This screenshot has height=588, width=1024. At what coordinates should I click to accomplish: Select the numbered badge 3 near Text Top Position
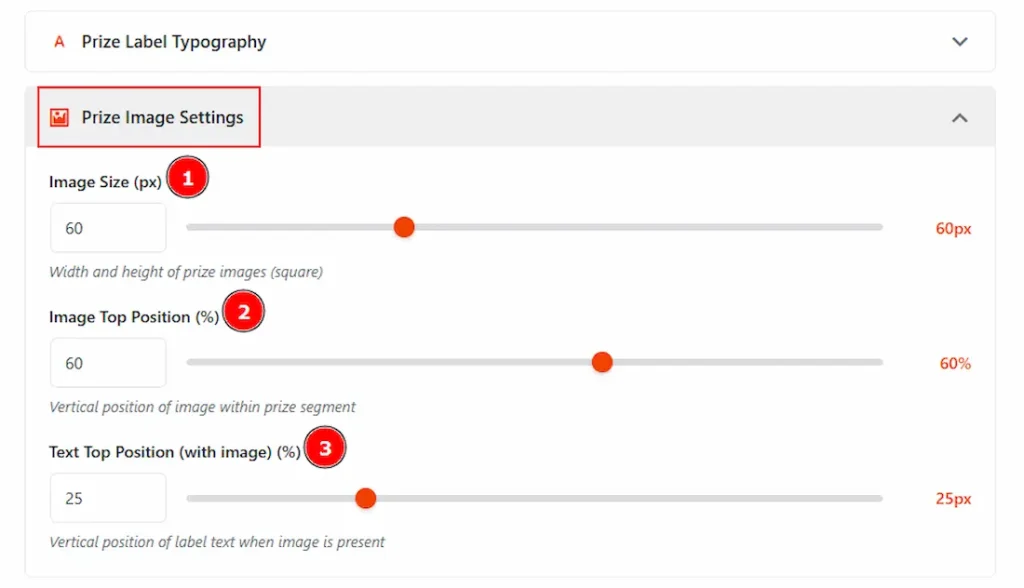(x=325, y=447)
